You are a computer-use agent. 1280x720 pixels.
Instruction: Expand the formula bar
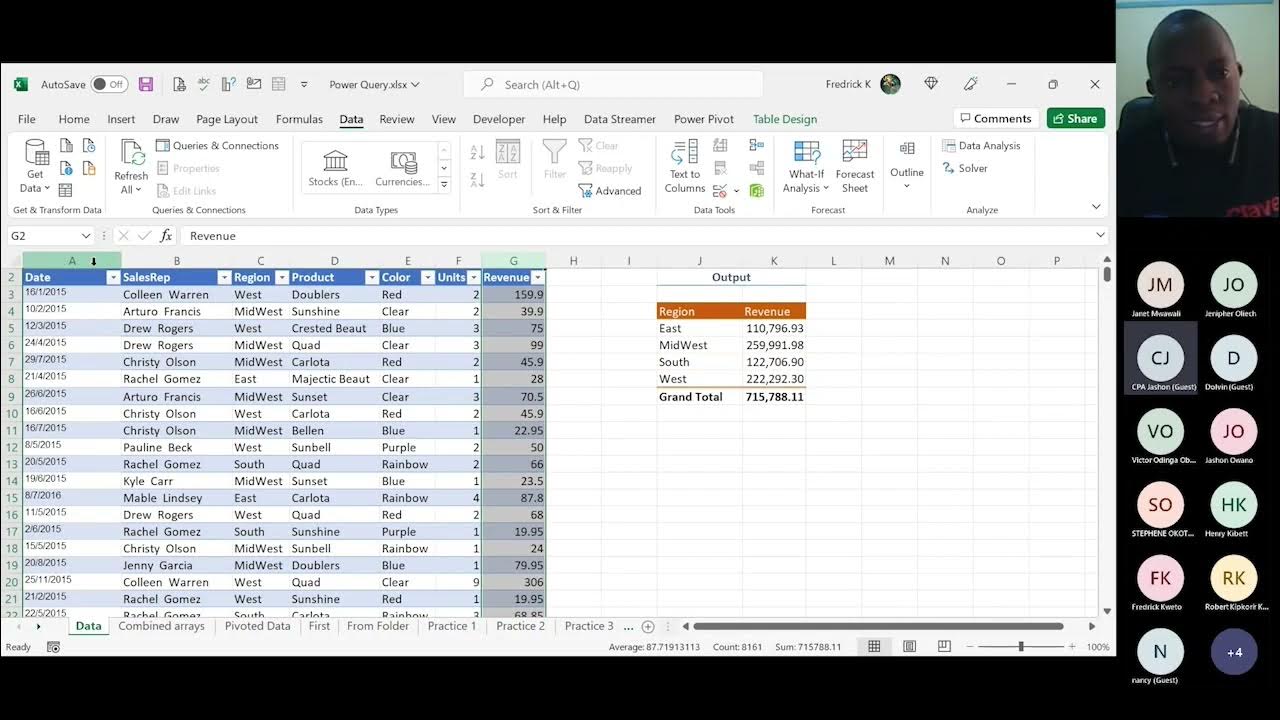point(1100,236)
